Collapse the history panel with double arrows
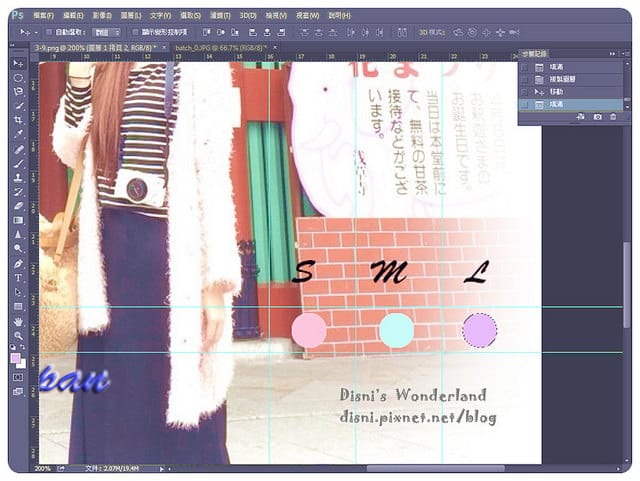This screenshot has height=481, width=640. (612, 53)
